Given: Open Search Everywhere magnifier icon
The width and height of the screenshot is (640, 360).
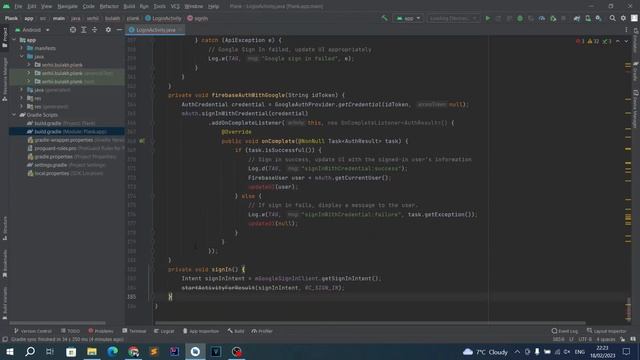Looking at the screenshot, I should [613, 18].
